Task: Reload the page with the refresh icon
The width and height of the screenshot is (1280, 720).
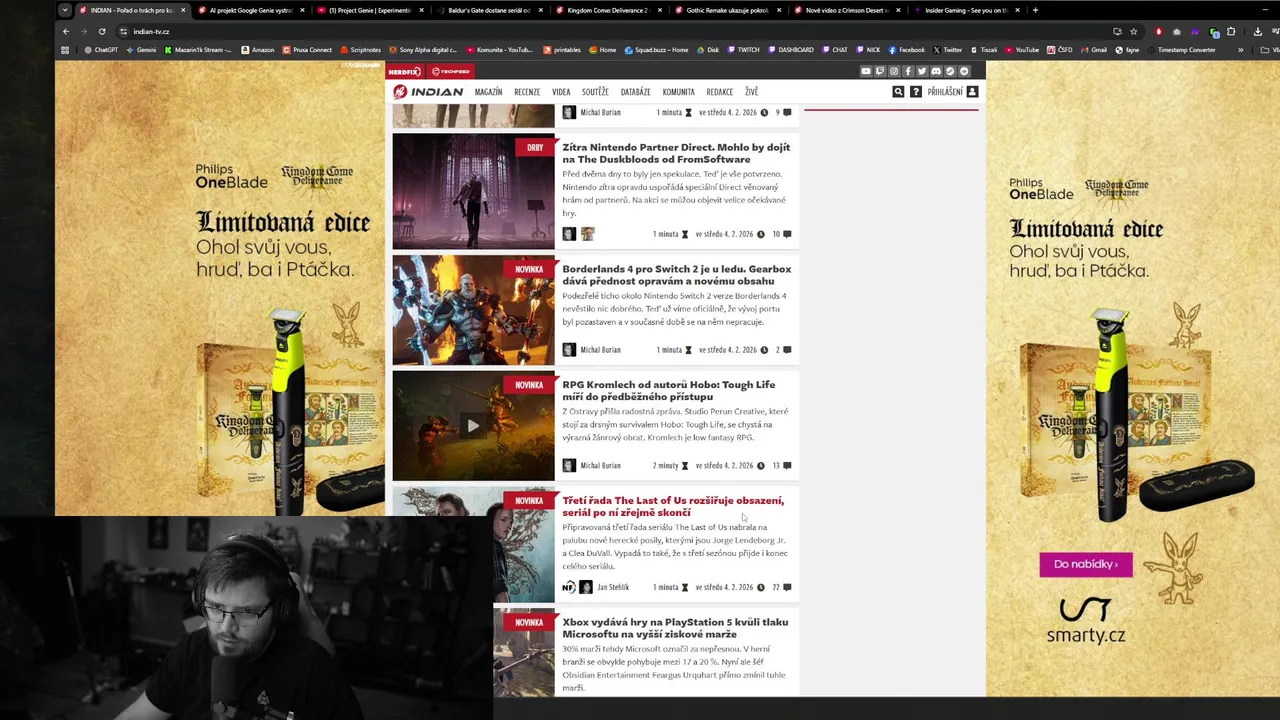Action: click(102, 31)
